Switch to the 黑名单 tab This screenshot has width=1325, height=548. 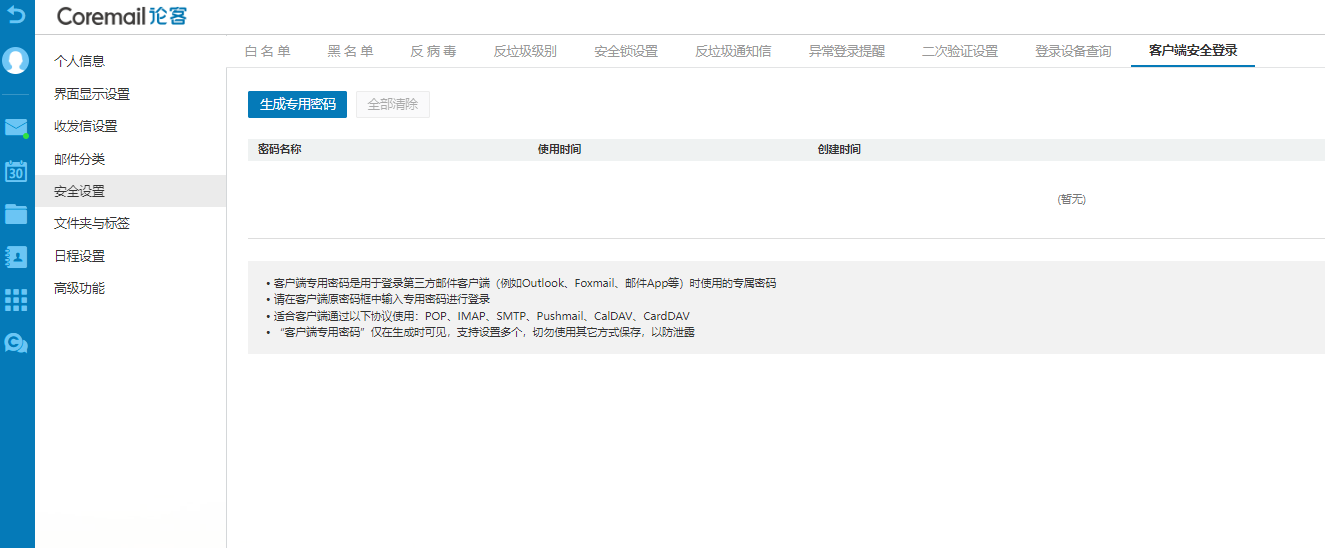[350, 51]
